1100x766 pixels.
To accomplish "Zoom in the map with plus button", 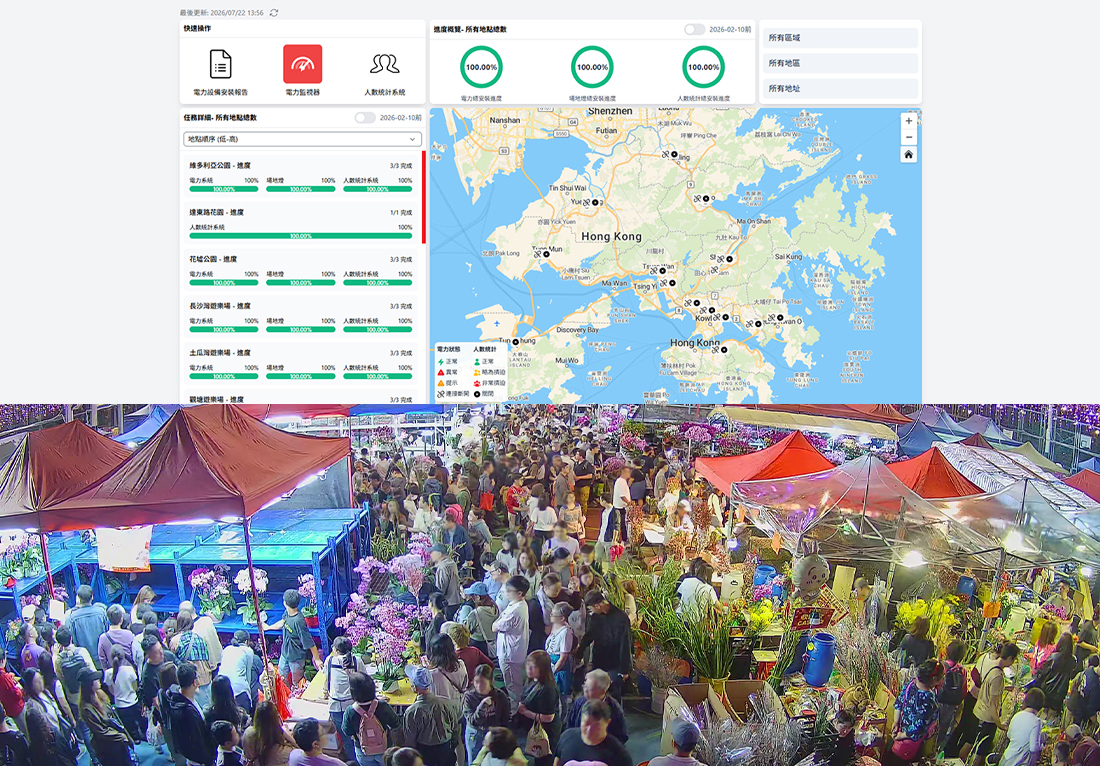I will tap(908, 121).
